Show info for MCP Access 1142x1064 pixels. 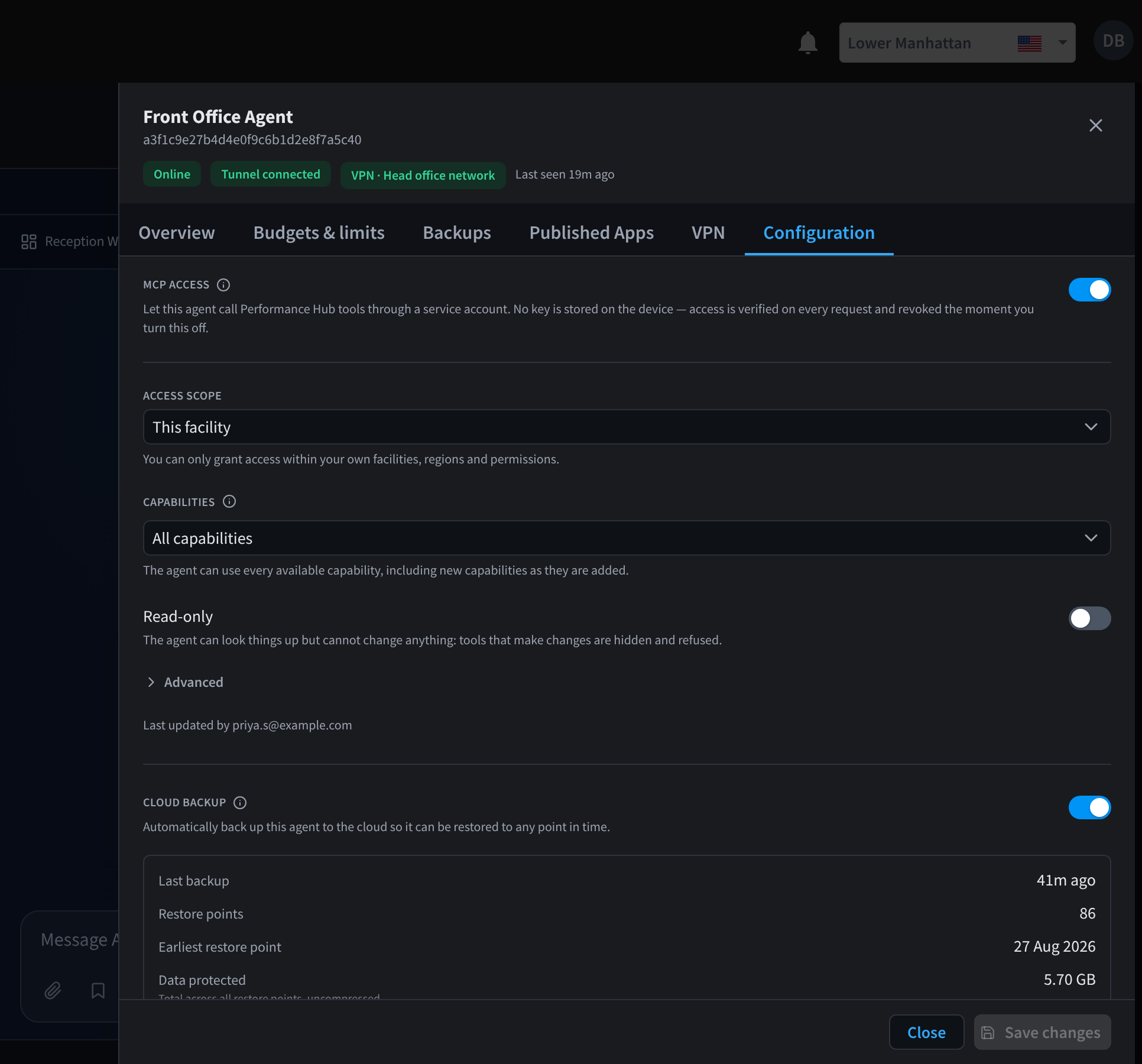click(x=223, y=285)
